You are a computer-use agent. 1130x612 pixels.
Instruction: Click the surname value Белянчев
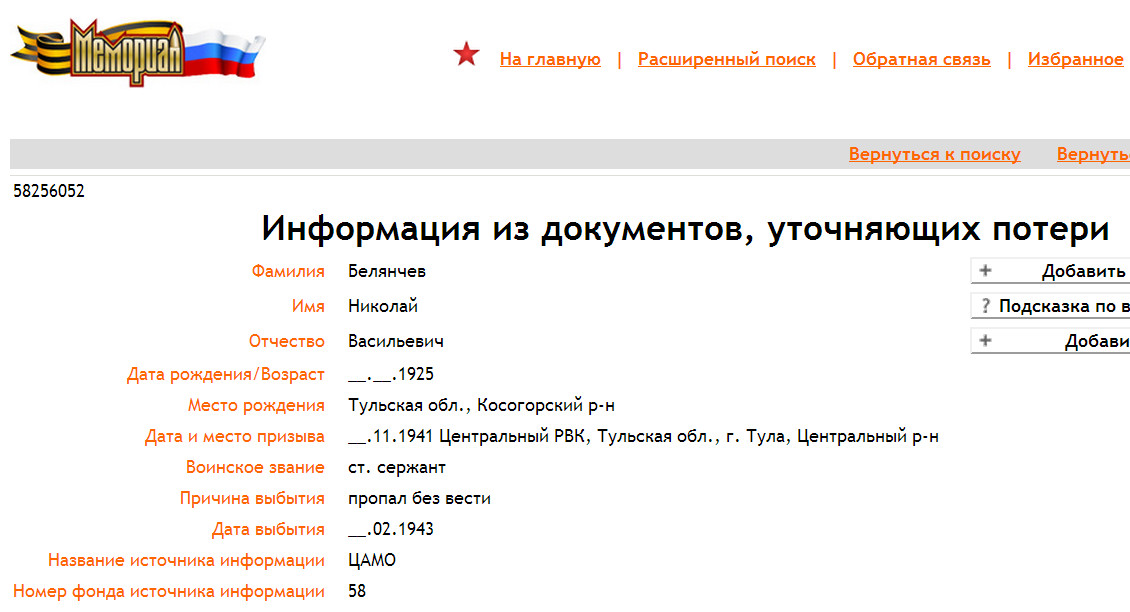[x=387, y=271]
